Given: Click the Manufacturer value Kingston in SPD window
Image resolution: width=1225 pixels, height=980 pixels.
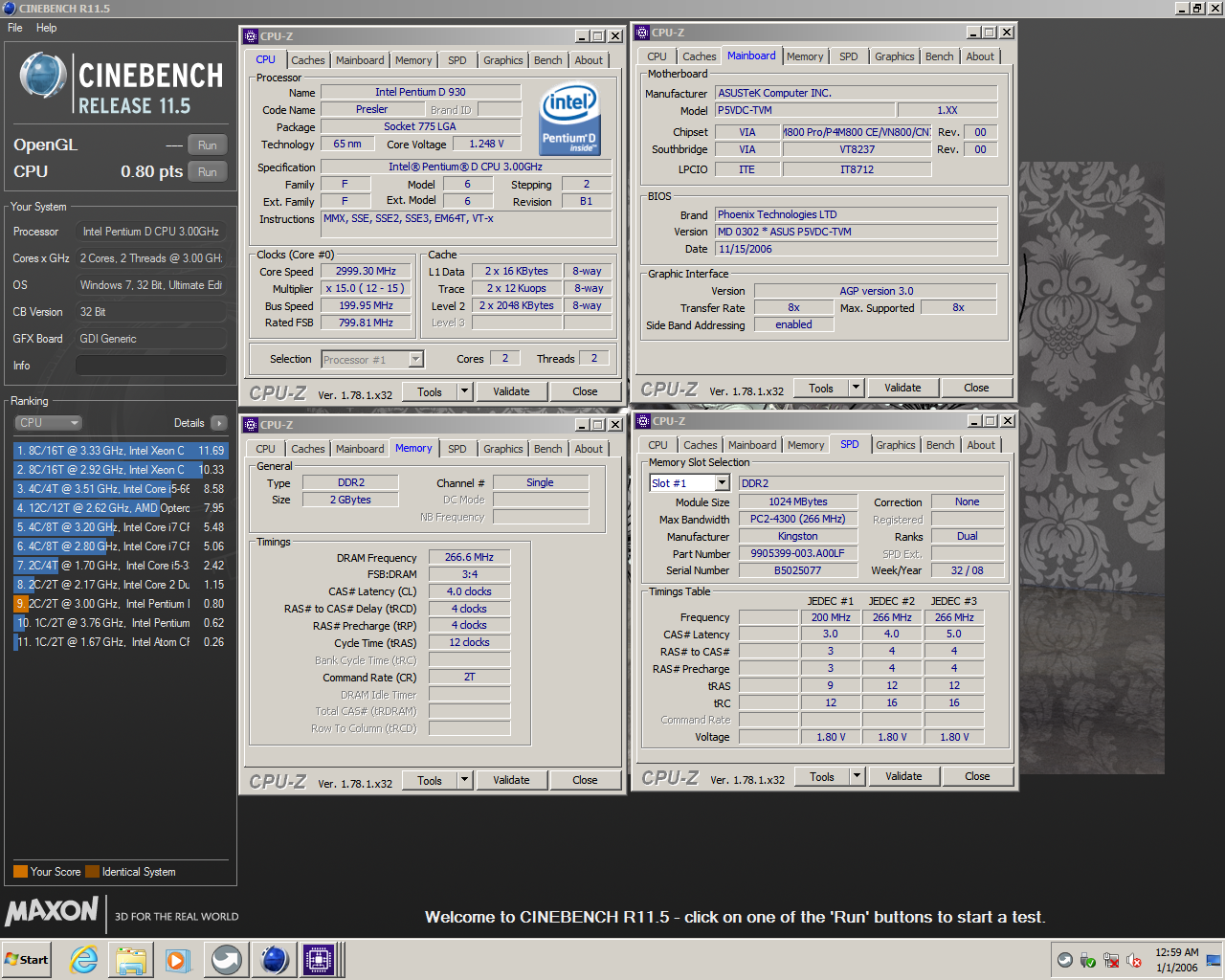Looking at the screenshot, I should 797,536.
